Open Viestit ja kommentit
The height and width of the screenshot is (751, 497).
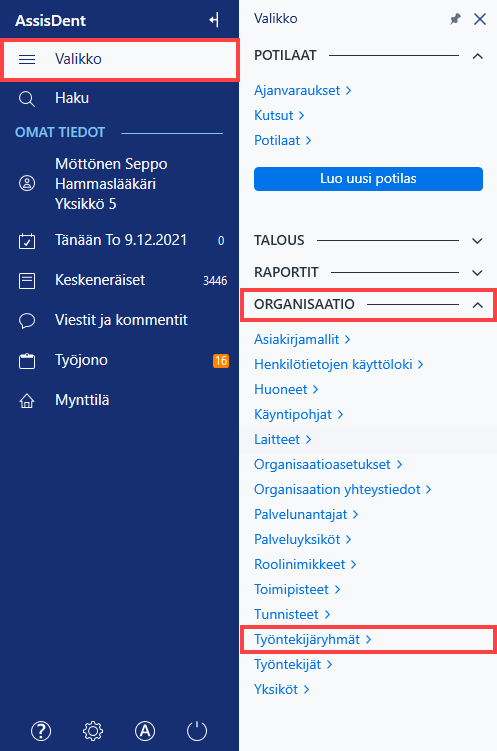pos(121,320)
